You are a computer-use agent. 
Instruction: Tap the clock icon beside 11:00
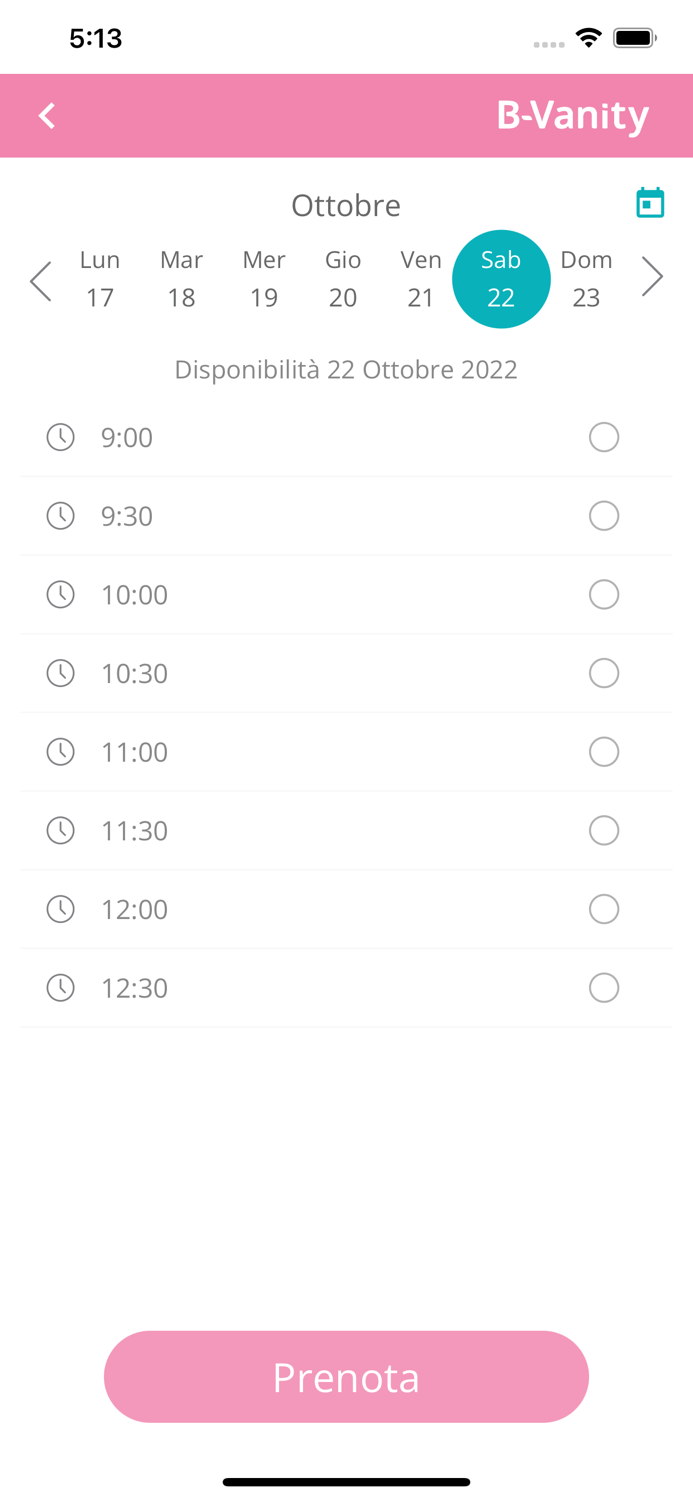tap(61, 752)
